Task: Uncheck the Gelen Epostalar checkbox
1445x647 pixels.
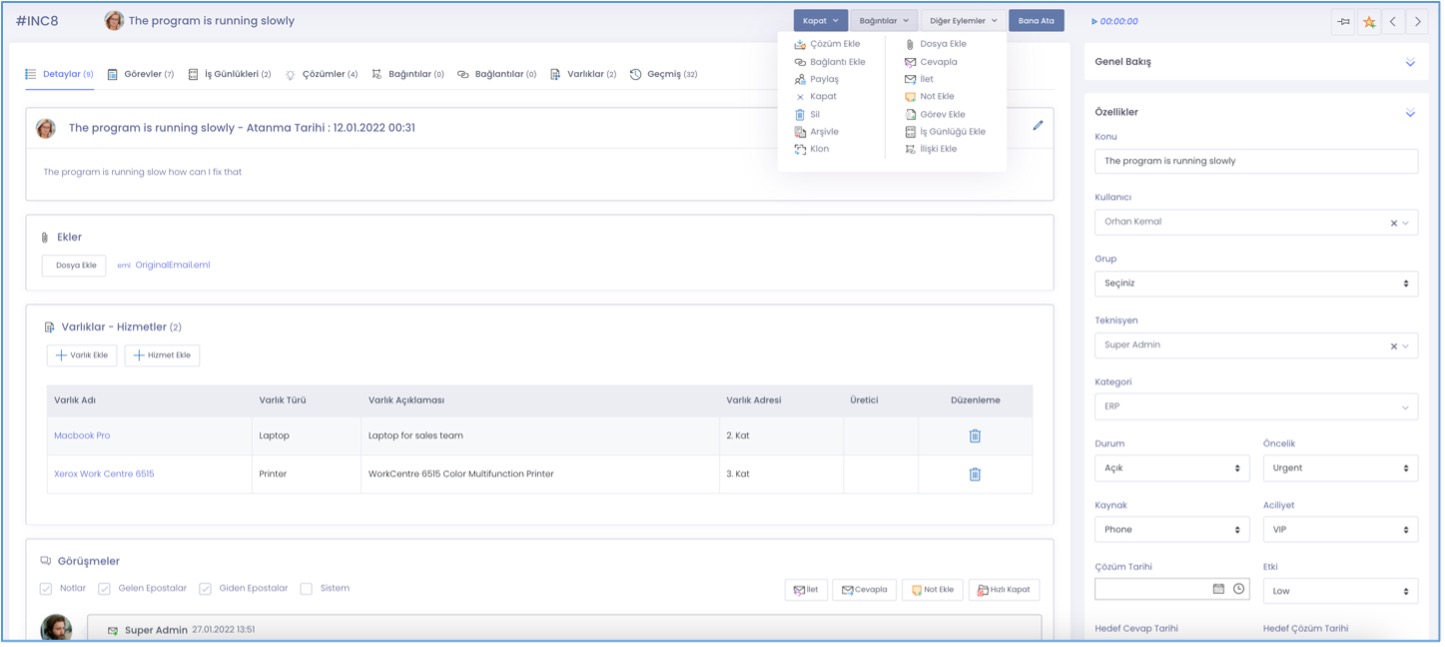Action: [x=104, y=589]
